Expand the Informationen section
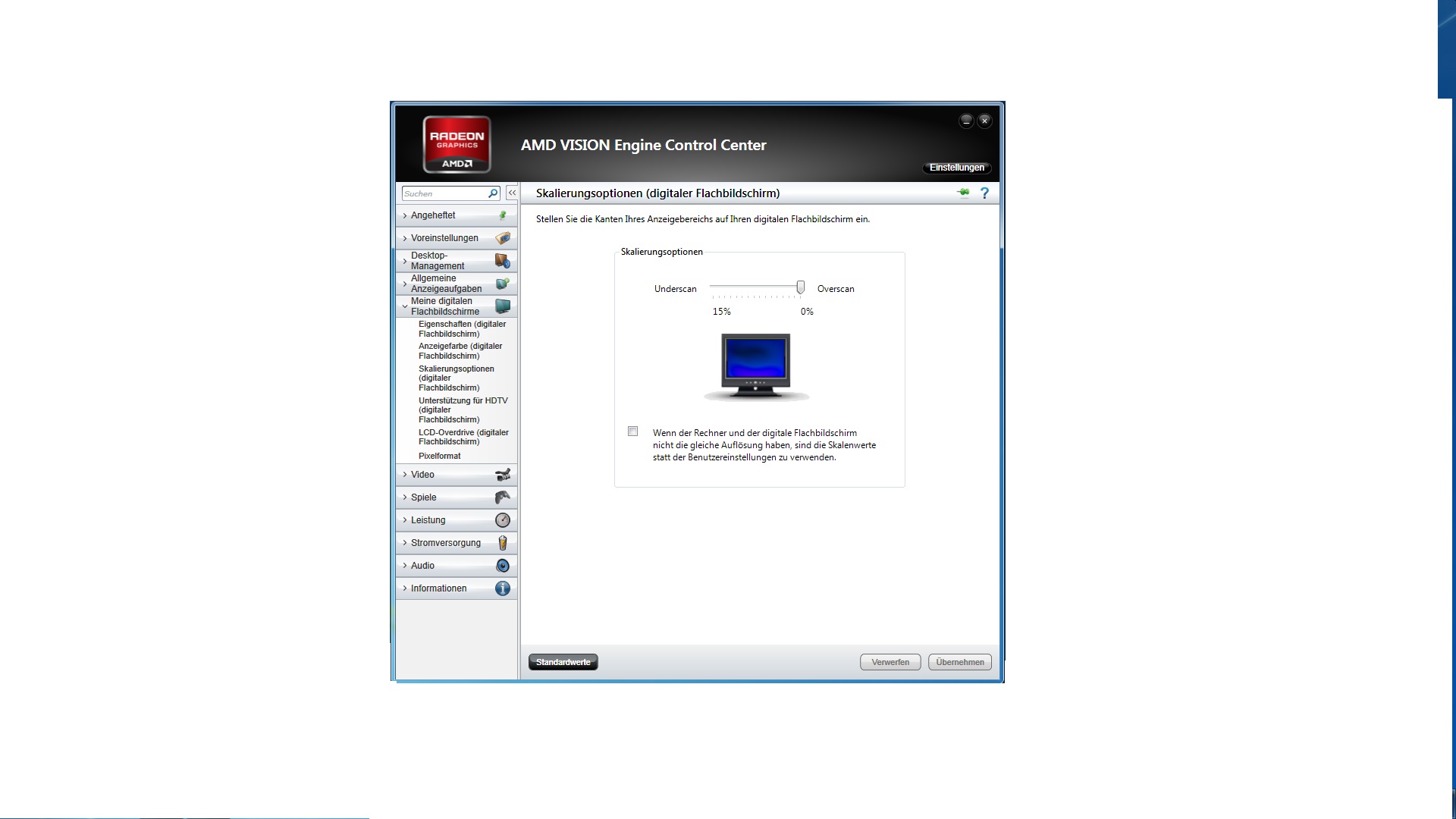The height and width of the screenshot is (819, 1456). pyautogui.click(x=457, y=588)
